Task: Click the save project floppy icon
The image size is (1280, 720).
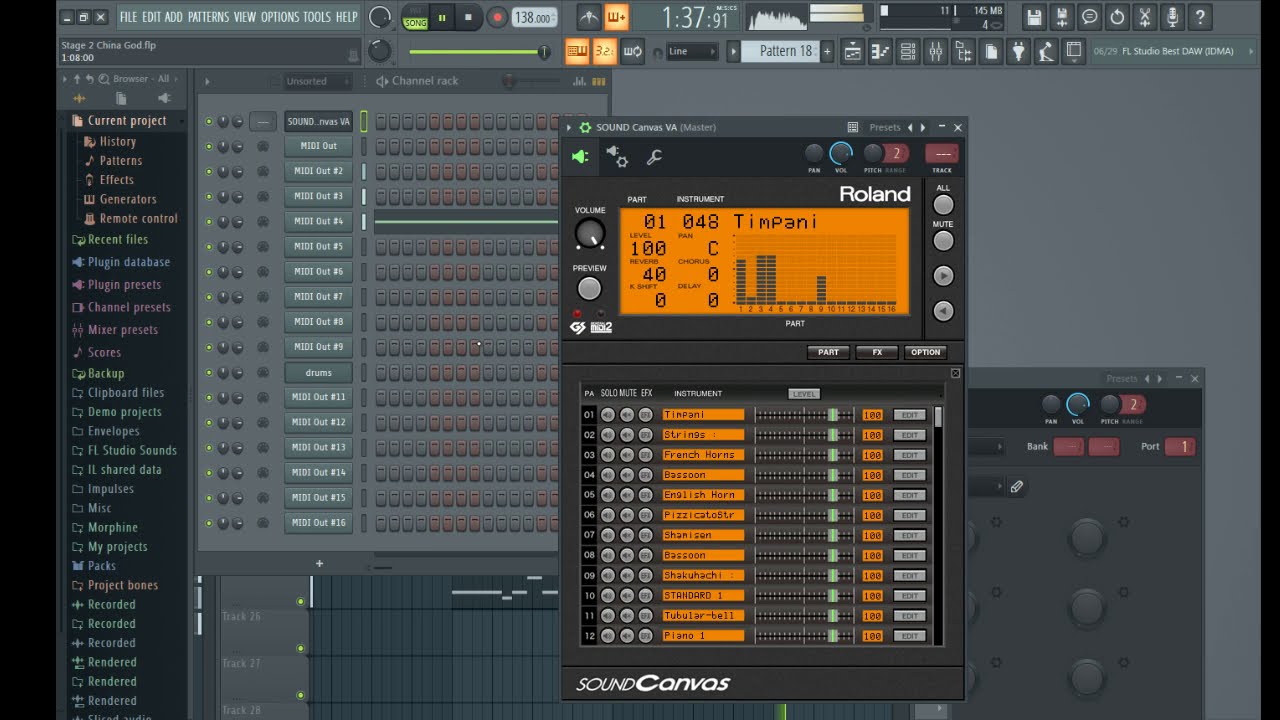Action: tap(1034, 17)
